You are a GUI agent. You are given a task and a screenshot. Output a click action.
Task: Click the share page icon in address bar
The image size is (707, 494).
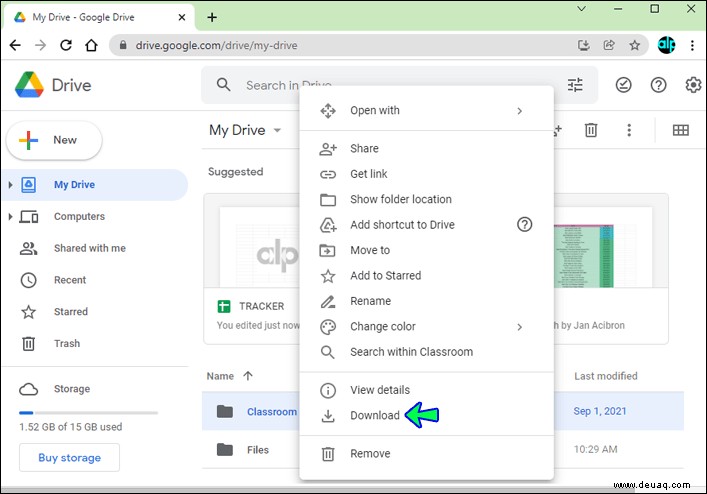(609, 45)
